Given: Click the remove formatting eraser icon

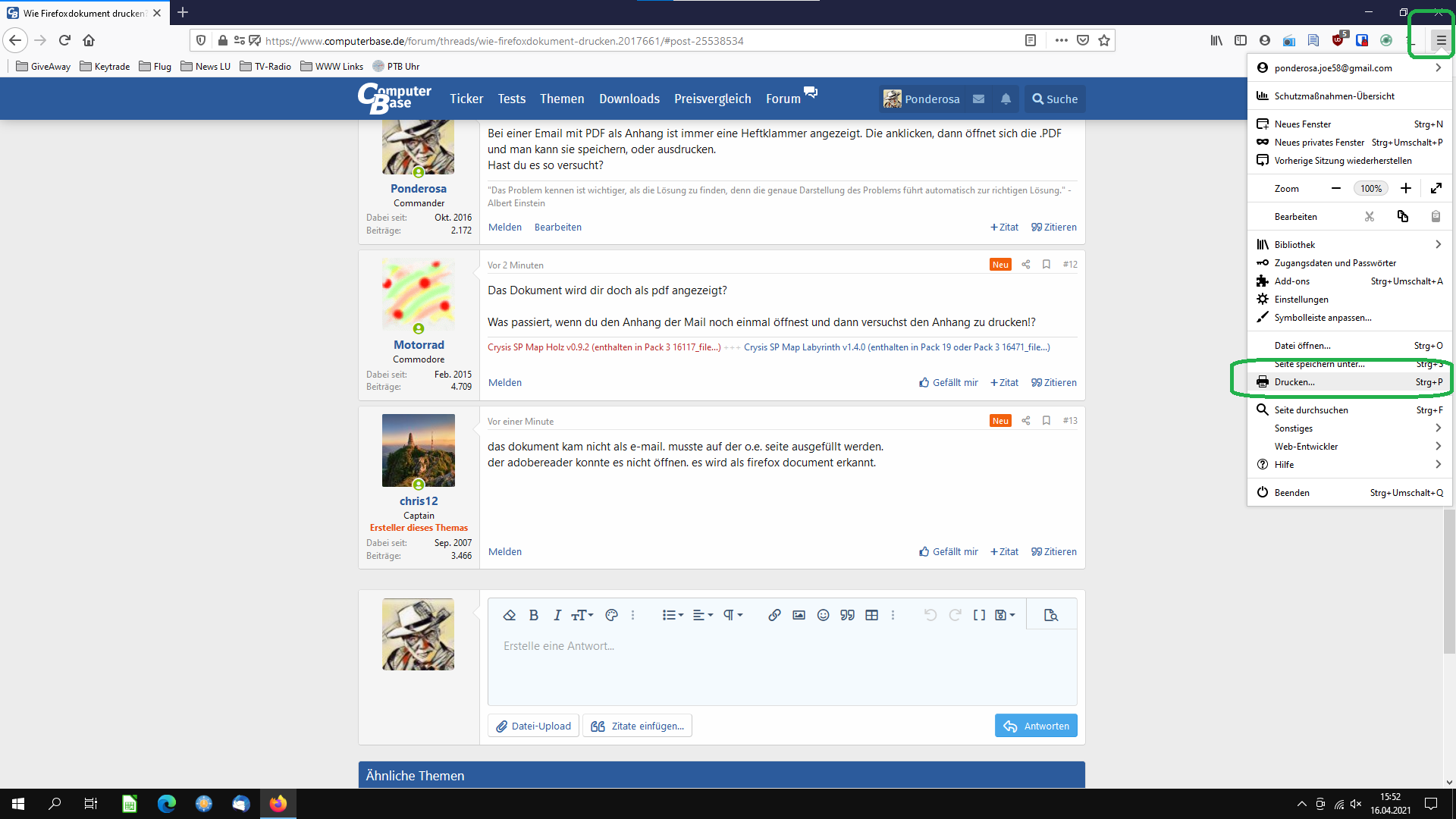Looking at the screenshot, I should coord(510,615).
